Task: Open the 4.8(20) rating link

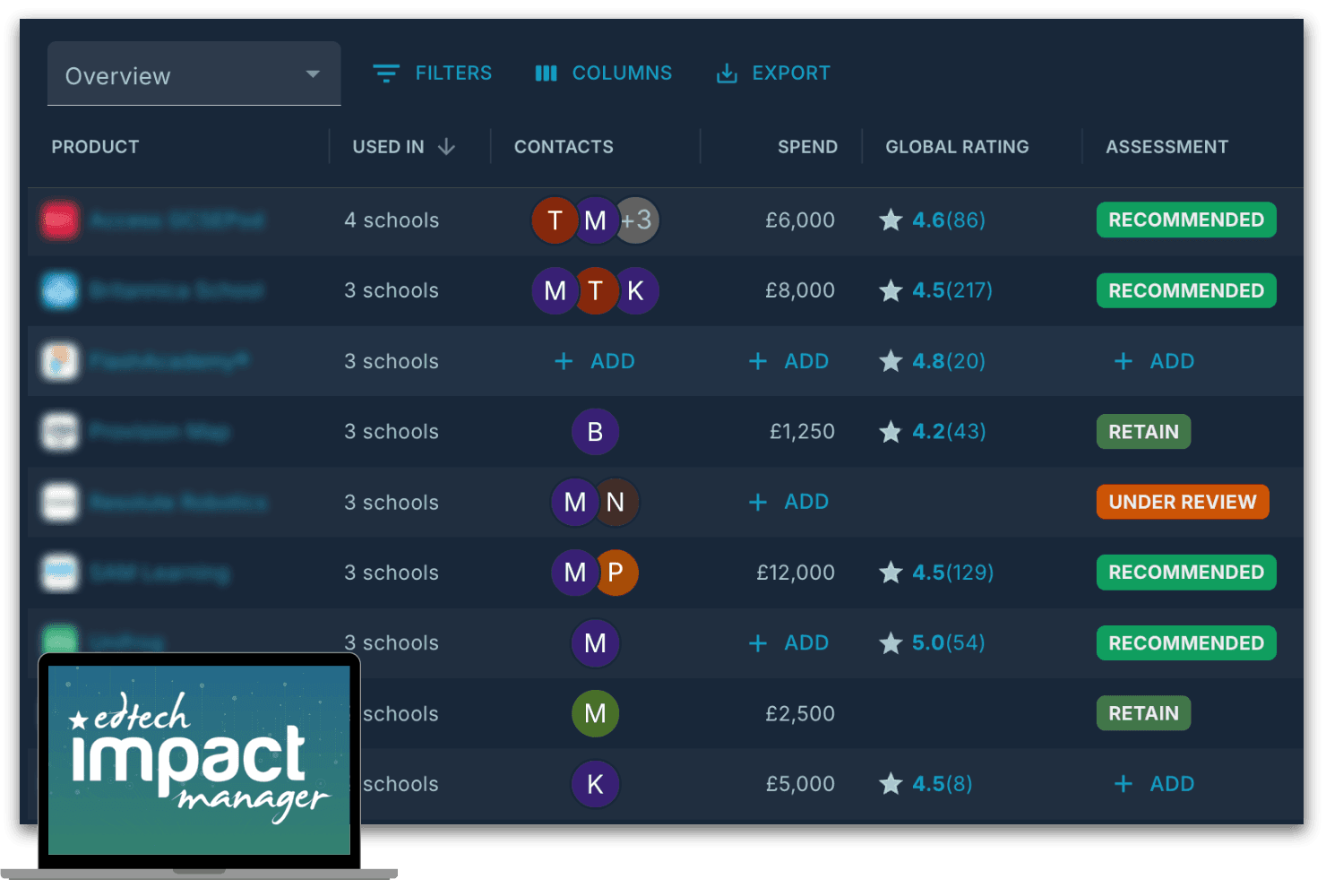Action: pyautogui.click(x=948, y=361)
